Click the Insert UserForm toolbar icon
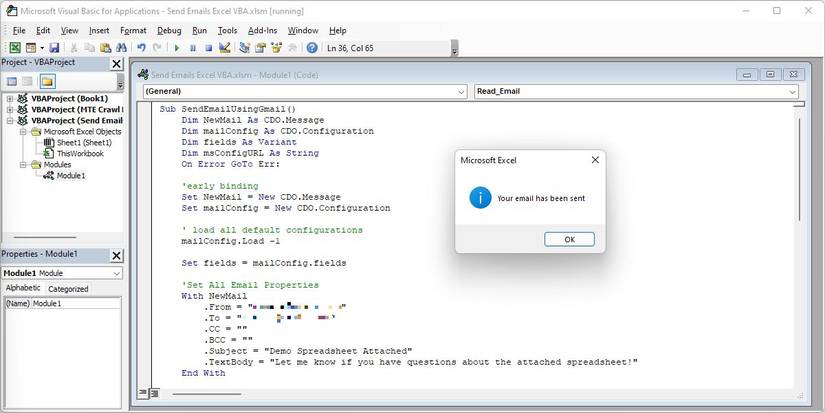 (x=31, y=48)
